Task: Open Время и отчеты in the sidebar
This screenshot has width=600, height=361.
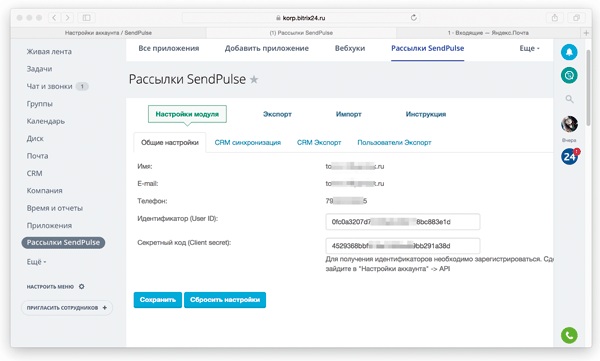Action: (55, 208)
